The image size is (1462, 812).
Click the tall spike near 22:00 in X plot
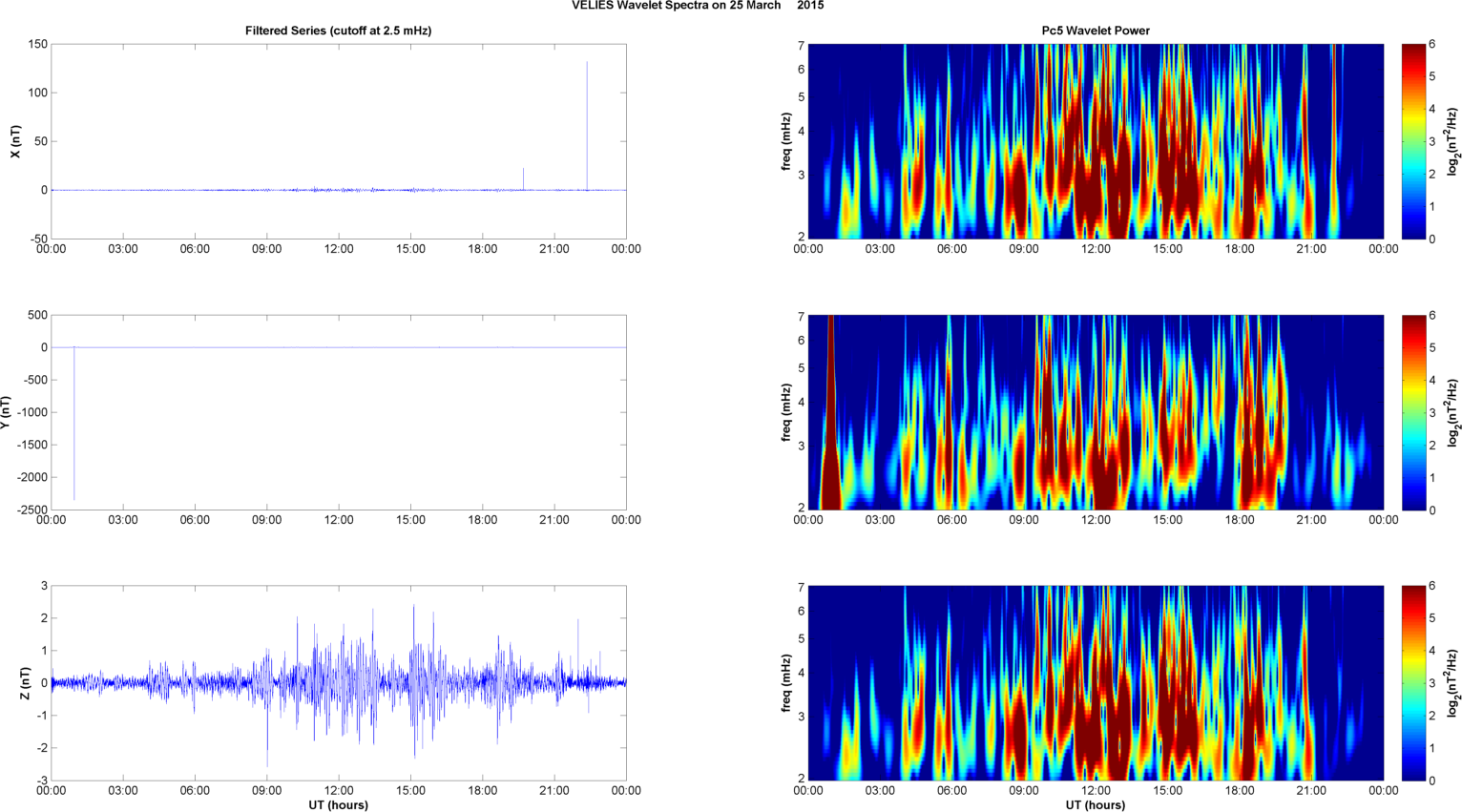pos(587,126)
